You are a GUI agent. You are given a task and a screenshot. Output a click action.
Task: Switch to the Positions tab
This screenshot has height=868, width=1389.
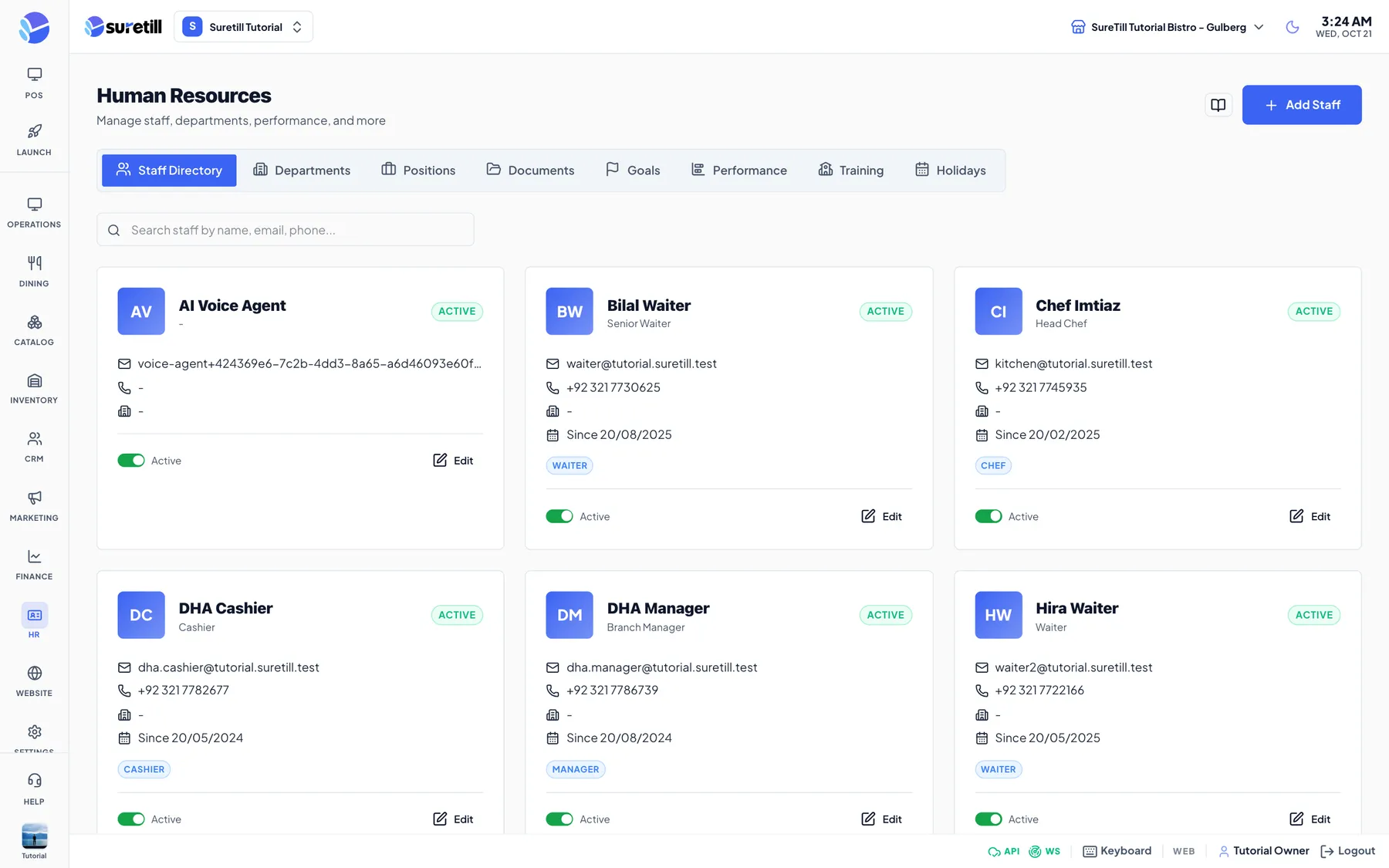(x=418, y=171)
